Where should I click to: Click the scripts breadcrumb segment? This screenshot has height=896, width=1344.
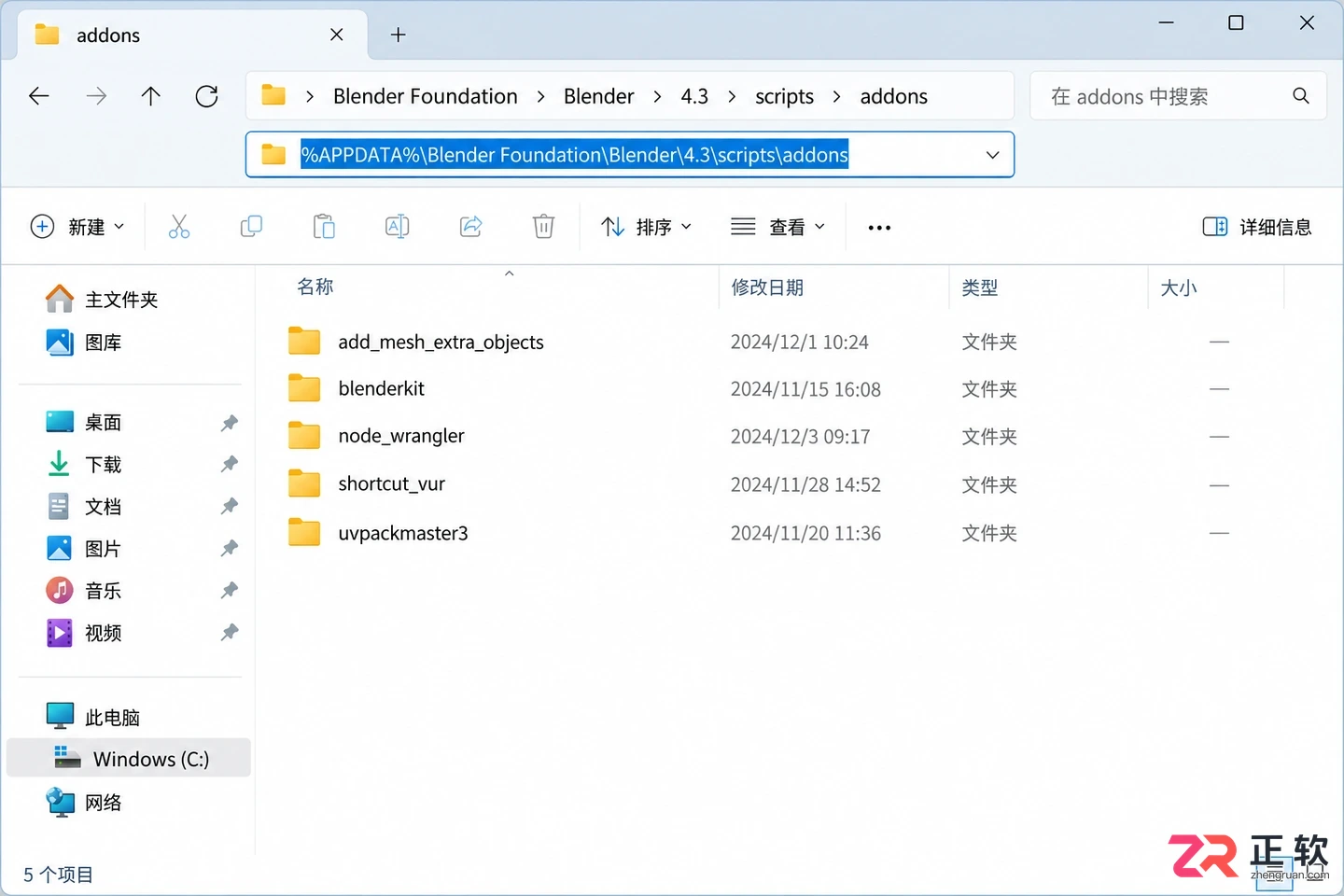pos(784,97)
